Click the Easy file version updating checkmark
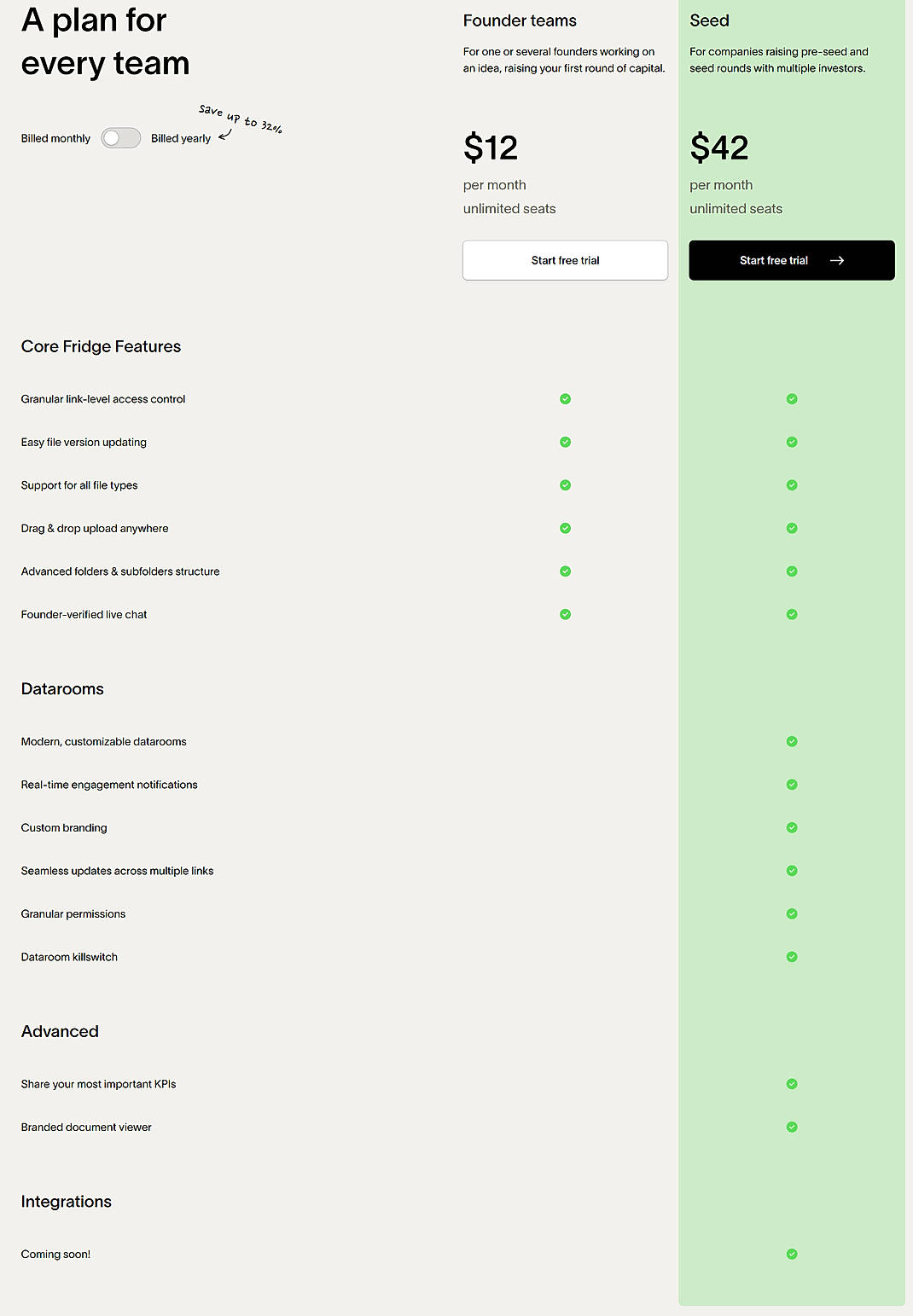The width and height of the screenshot is (913, 1316). pos(565,442)
